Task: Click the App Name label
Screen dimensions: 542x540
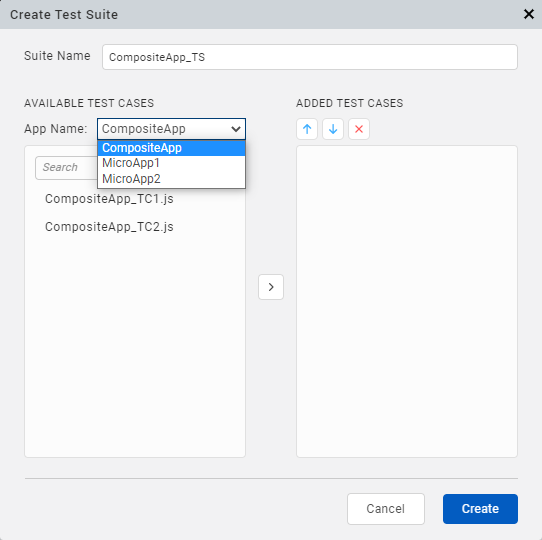Action: pos(56,129)
